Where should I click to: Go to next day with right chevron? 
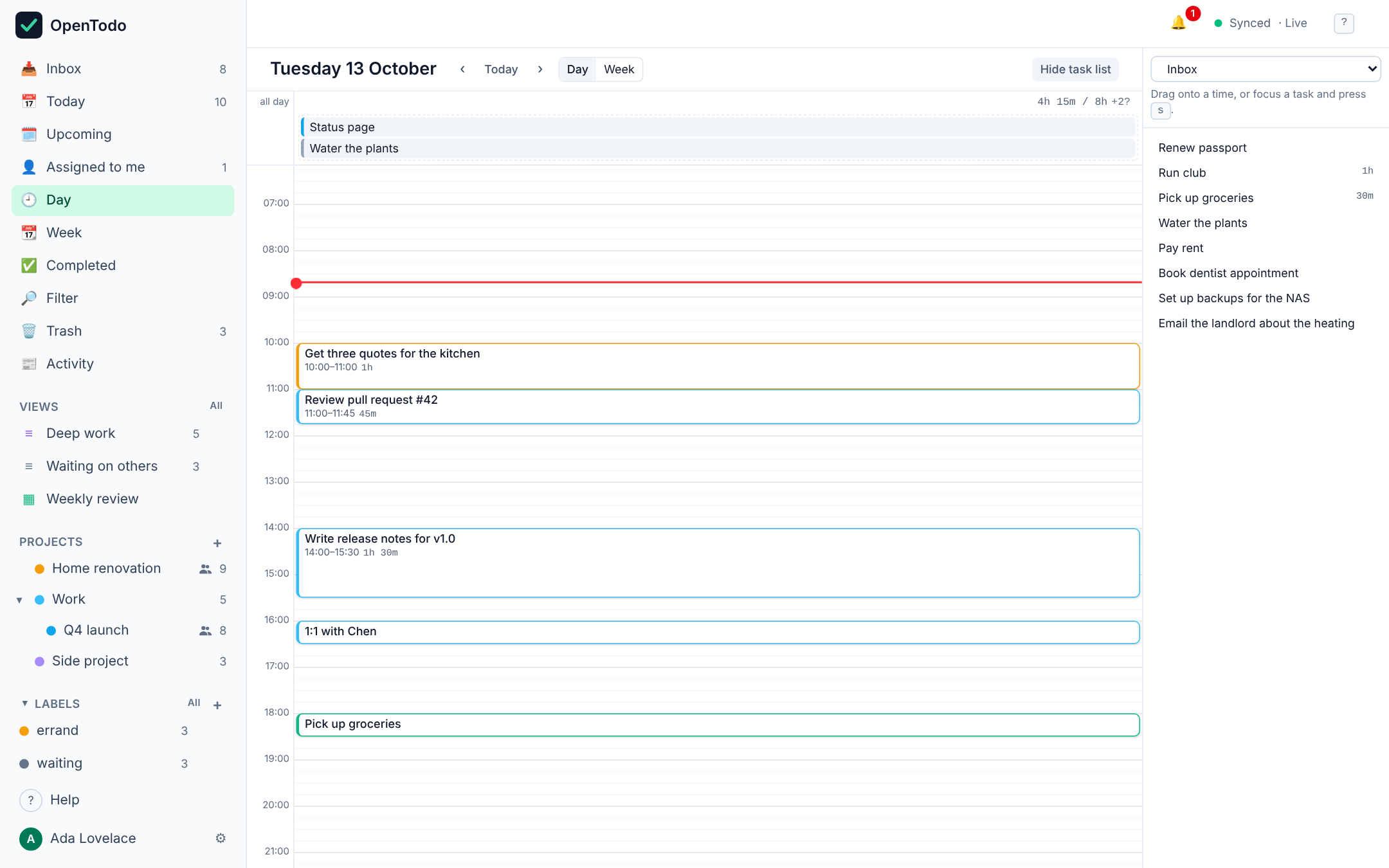click(x=540, y=69)
